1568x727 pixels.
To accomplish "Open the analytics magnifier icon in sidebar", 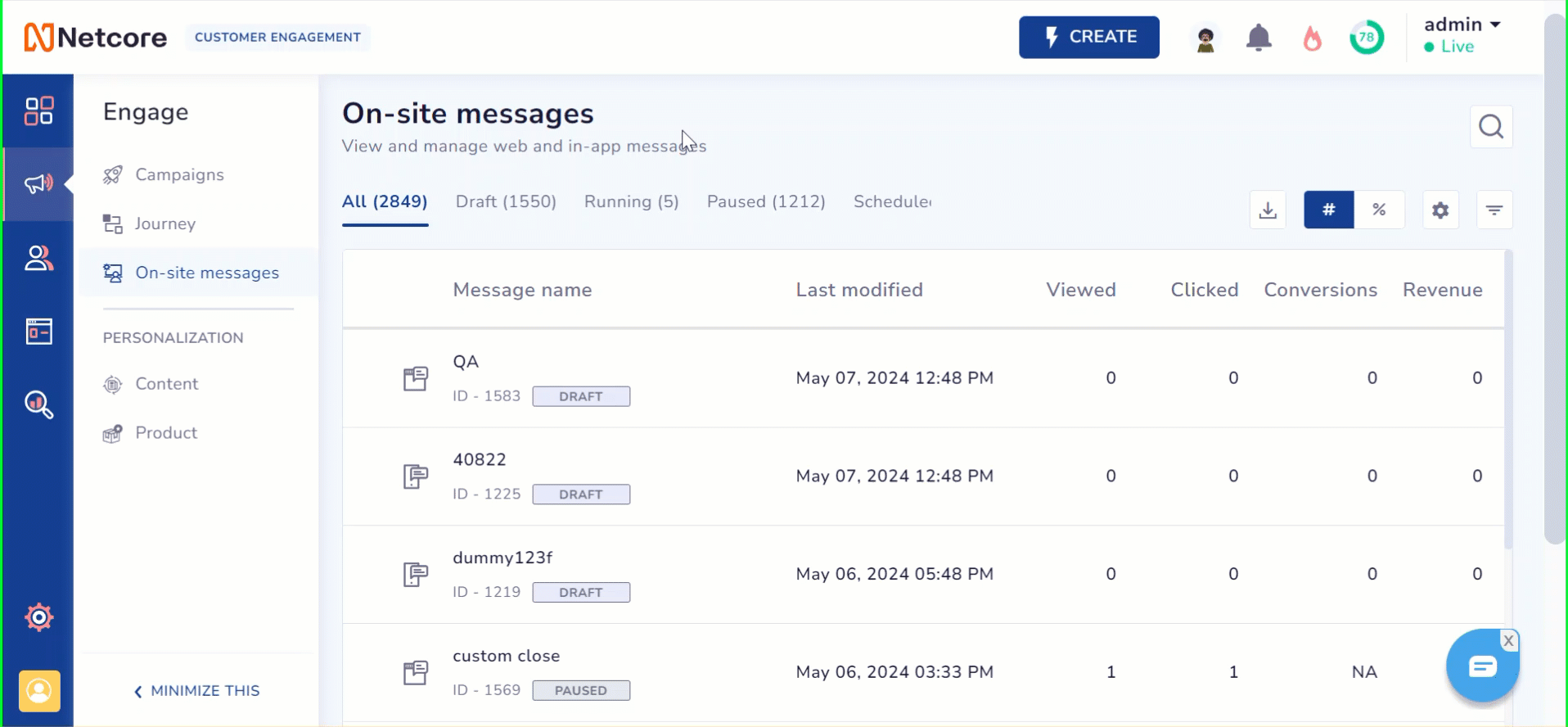I will pos(38,404).
